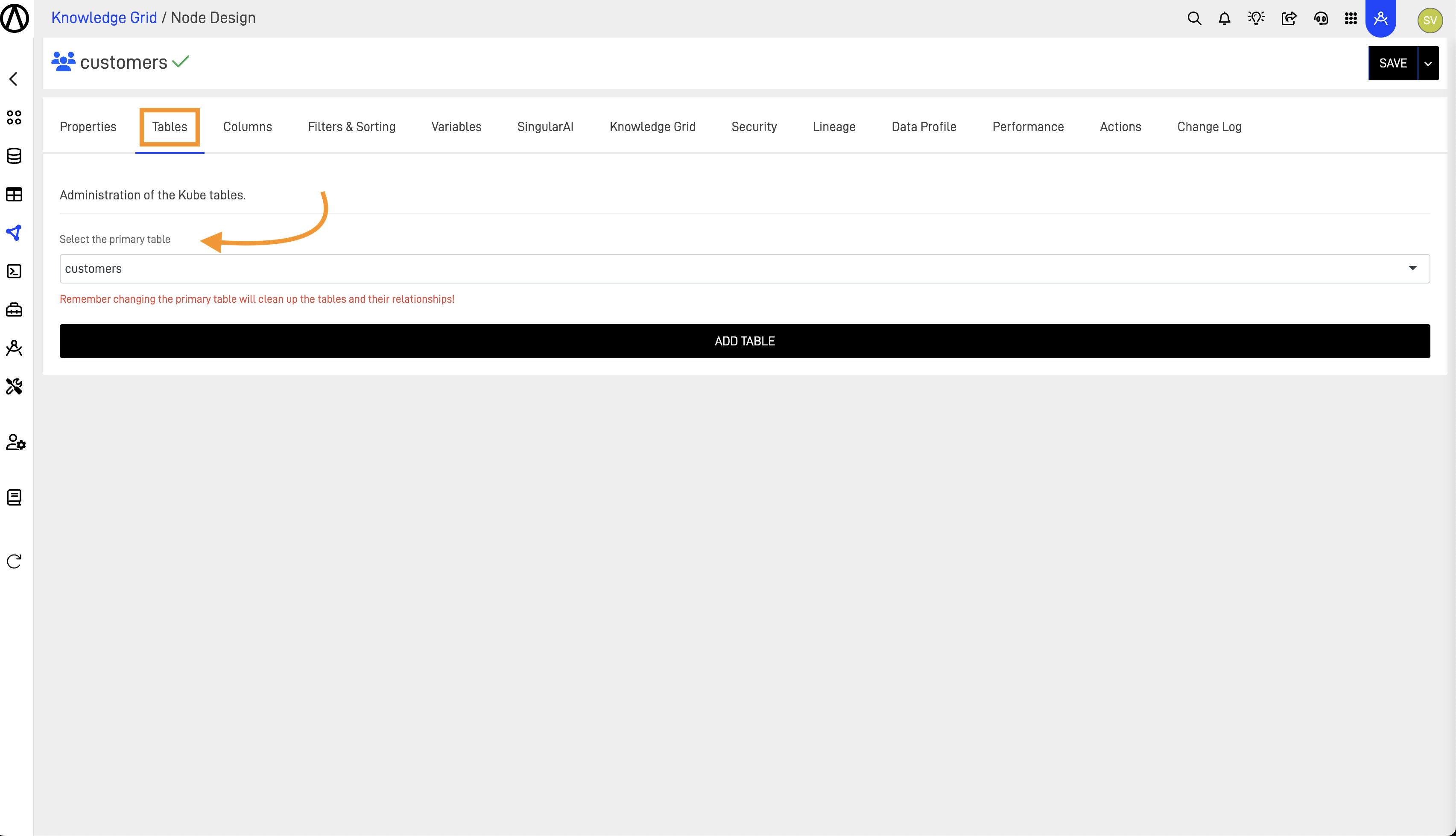Switch to the Filters & Sorting tab
Viewport: 1456px width, 836px height.
pos(352,126)
